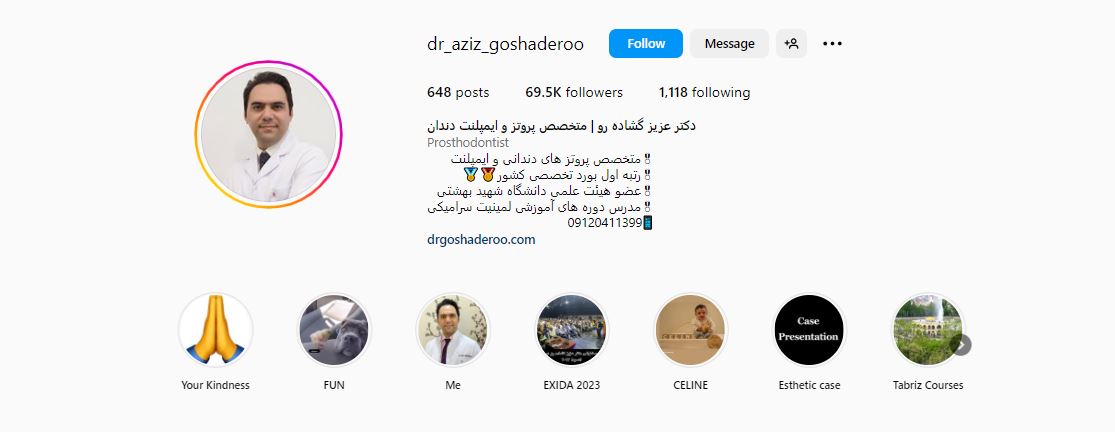Open the Message button

coord(729,43)
